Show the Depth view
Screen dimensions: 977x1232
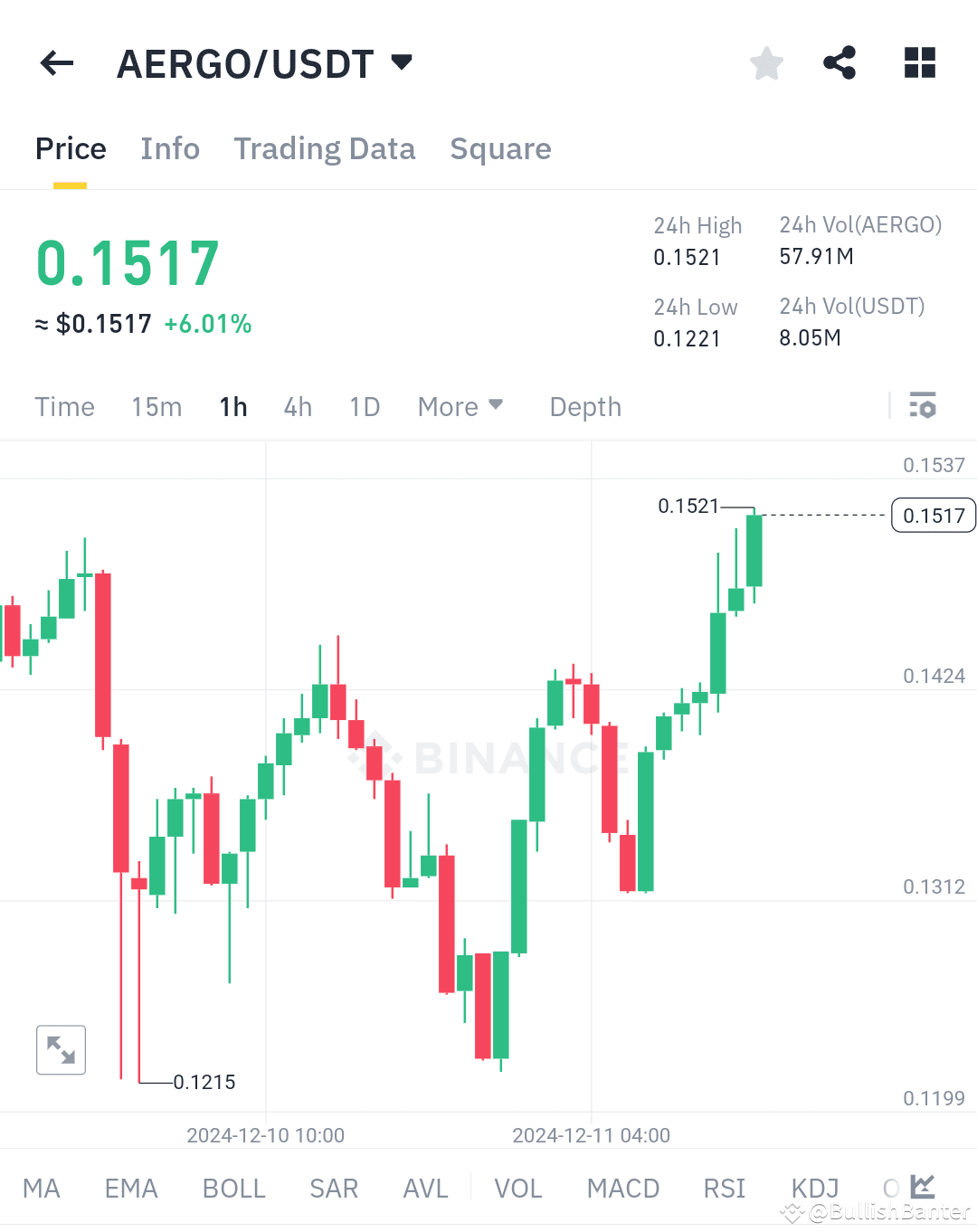coord(584,406)
